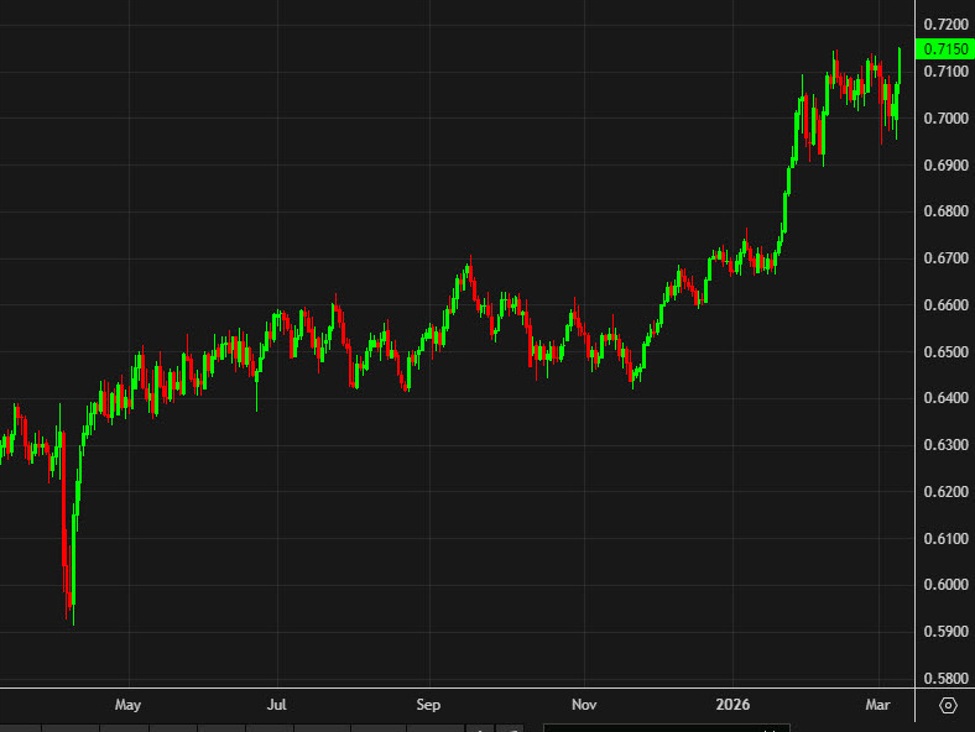Select the 0.5800 price axis label
This screenshot has width=975, height=732.
944,679
